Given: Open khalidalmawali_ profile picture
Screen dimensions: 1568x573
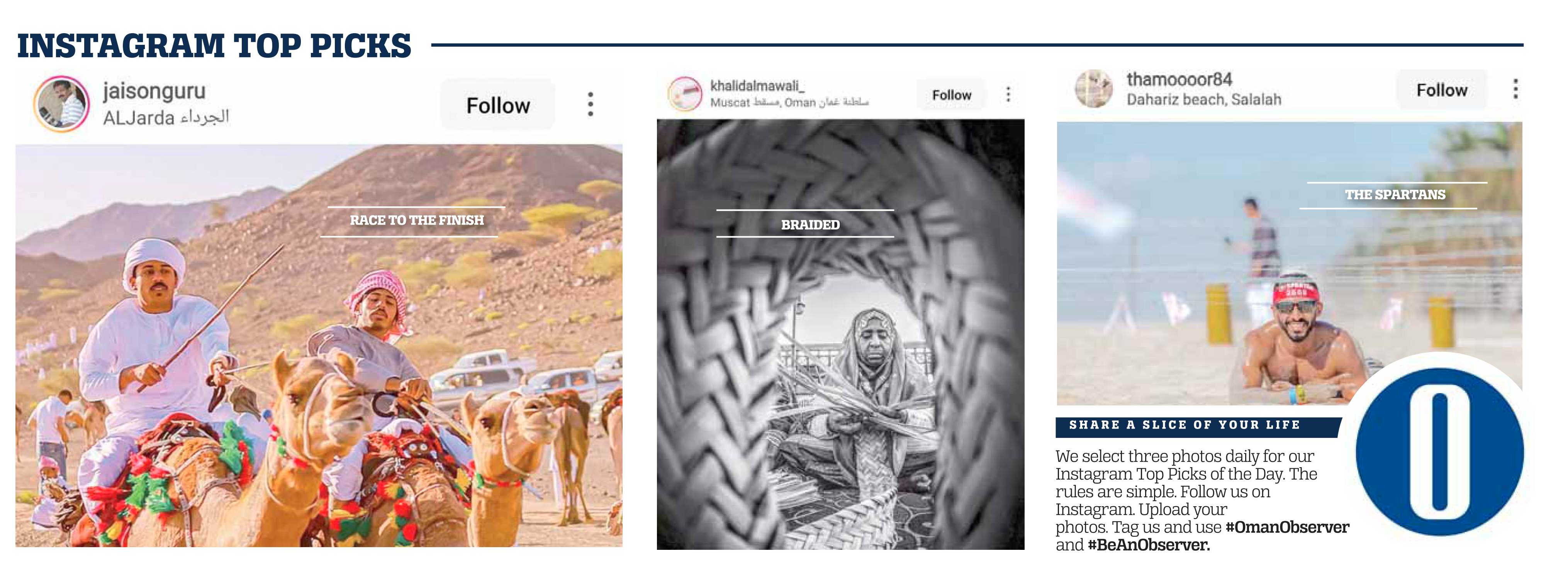Looking at the screenshot, I should pyautogui.click(x=685, y=94).
